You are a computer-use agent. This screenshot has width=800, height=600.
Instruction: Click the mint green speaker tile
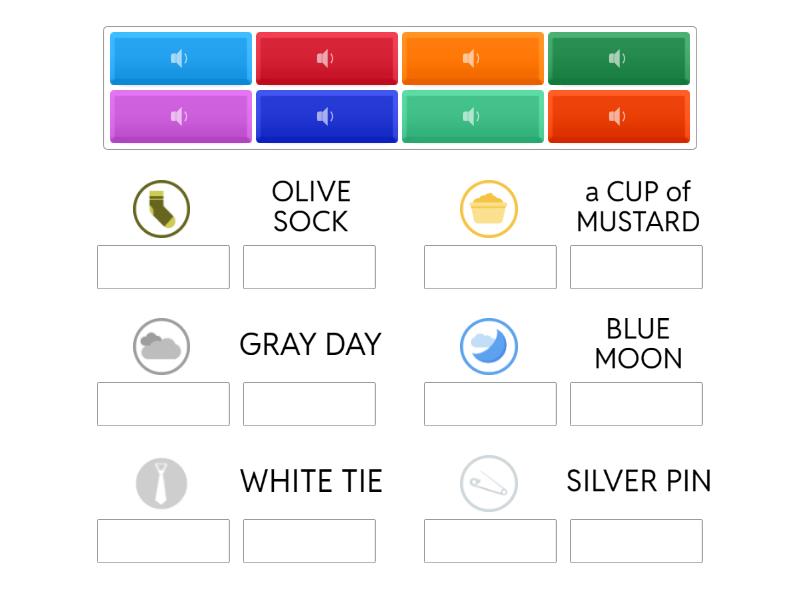472,117
